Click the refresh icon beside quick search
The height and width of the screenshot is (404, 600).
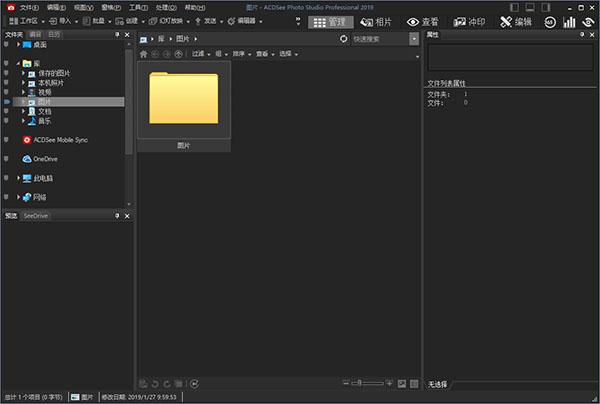coord(344,39)
